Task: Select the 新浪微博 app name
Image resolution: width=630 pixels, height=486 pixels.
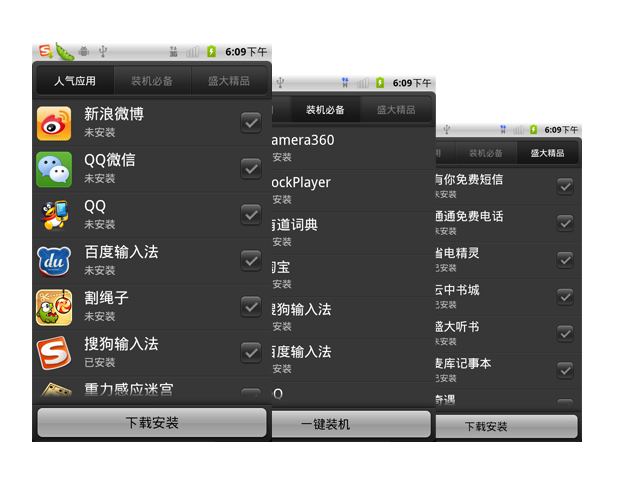Action: coord(114,114)
